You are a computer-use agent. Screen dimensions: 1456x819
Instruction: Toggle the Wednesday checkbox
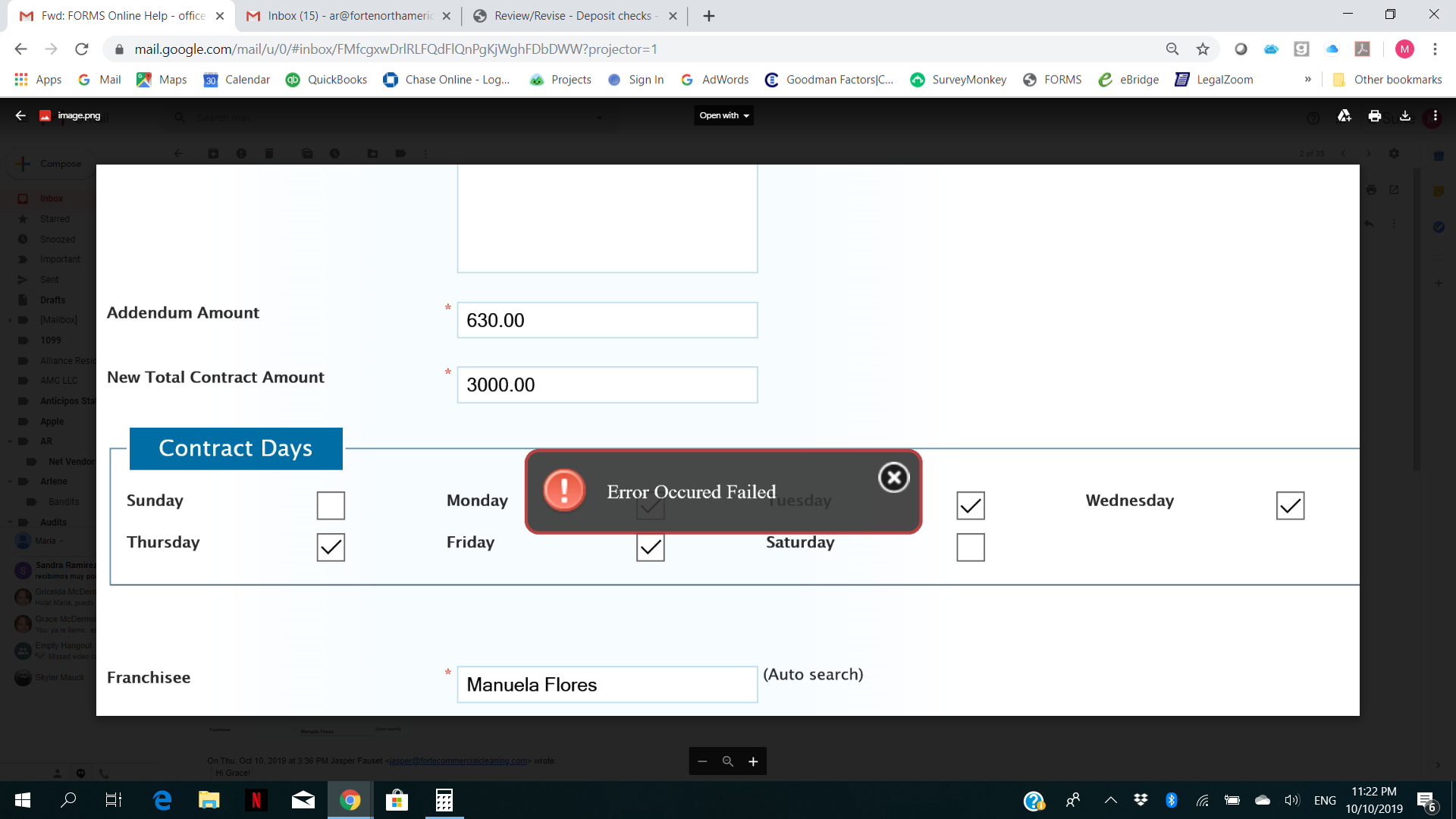point(1290,506)
